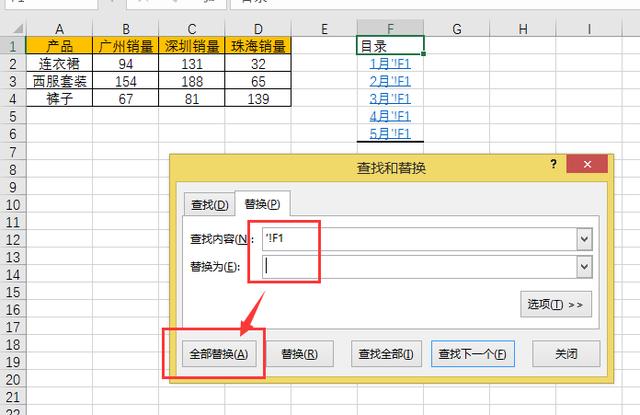
Task: Click the Find what (查找内容) input field
Action: pyautogui.click(x=420, y=239)
